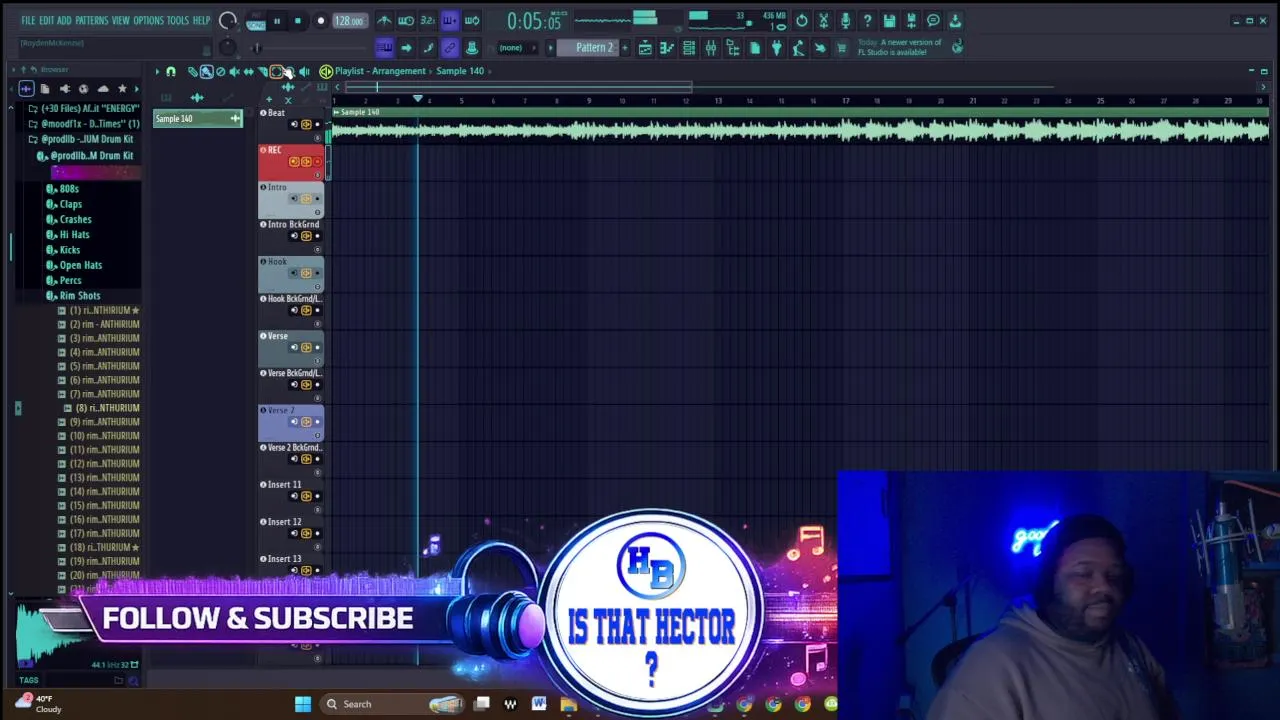Toggle the wait-for-input icon
Image resolution: width=1280 pixels, height=720 pixels.
pyautogui.click(x=406, y=20)
